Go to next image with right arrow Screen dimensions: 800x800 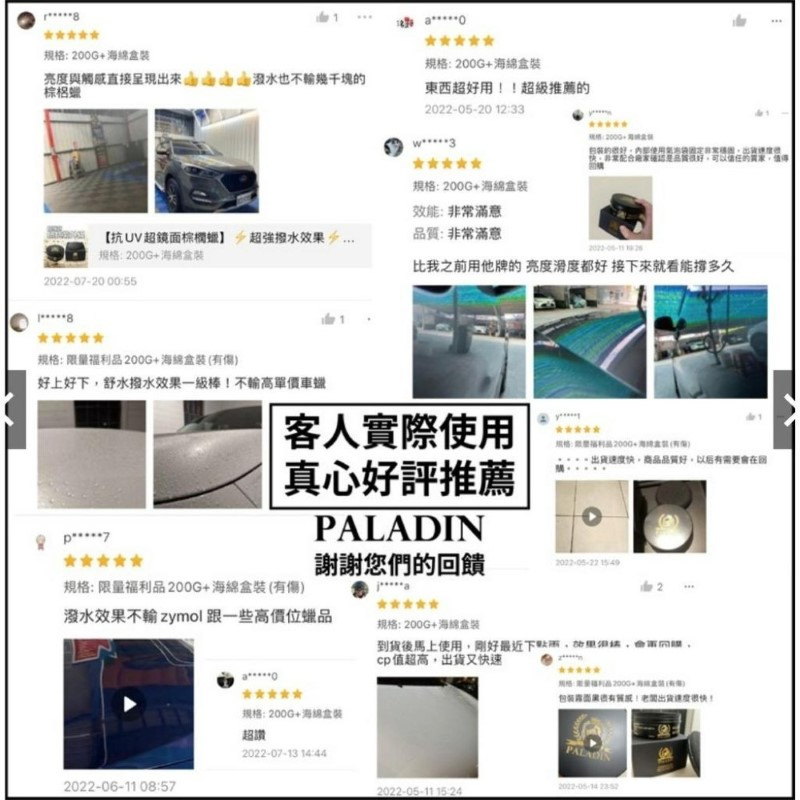[x=786, y=409]
